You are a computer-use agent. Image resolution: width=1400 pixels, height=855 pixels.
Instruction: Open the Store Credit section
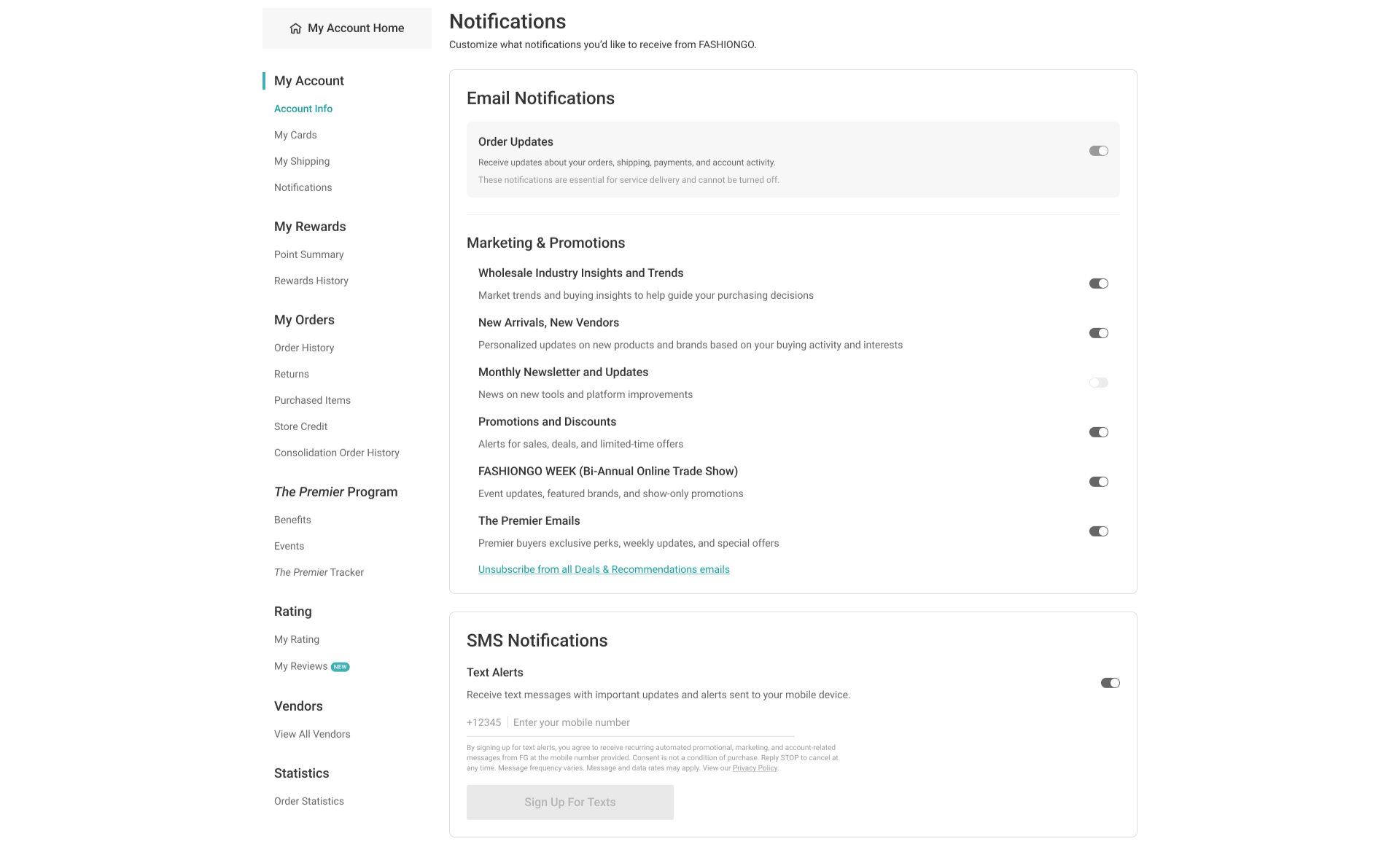click(300, 426)
